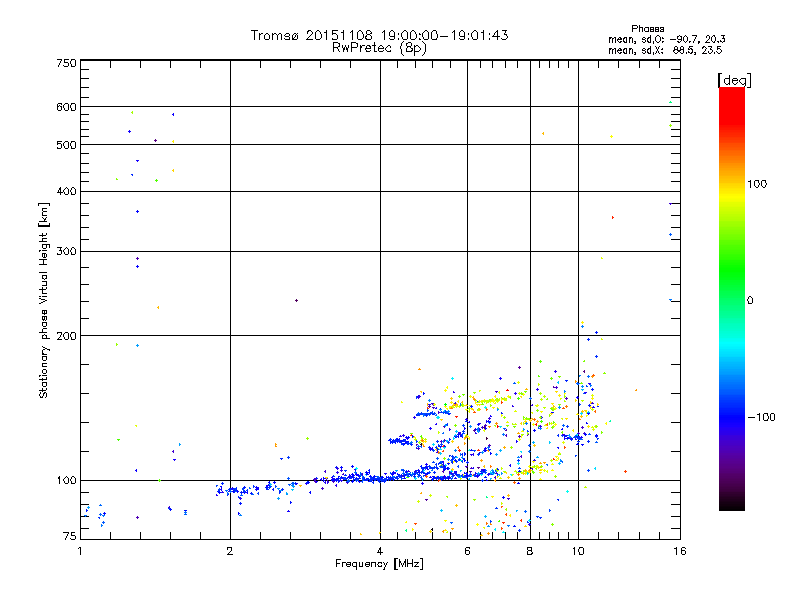
Task: Click the x-axis tick label '2'
Action: [x=230, y=551]
